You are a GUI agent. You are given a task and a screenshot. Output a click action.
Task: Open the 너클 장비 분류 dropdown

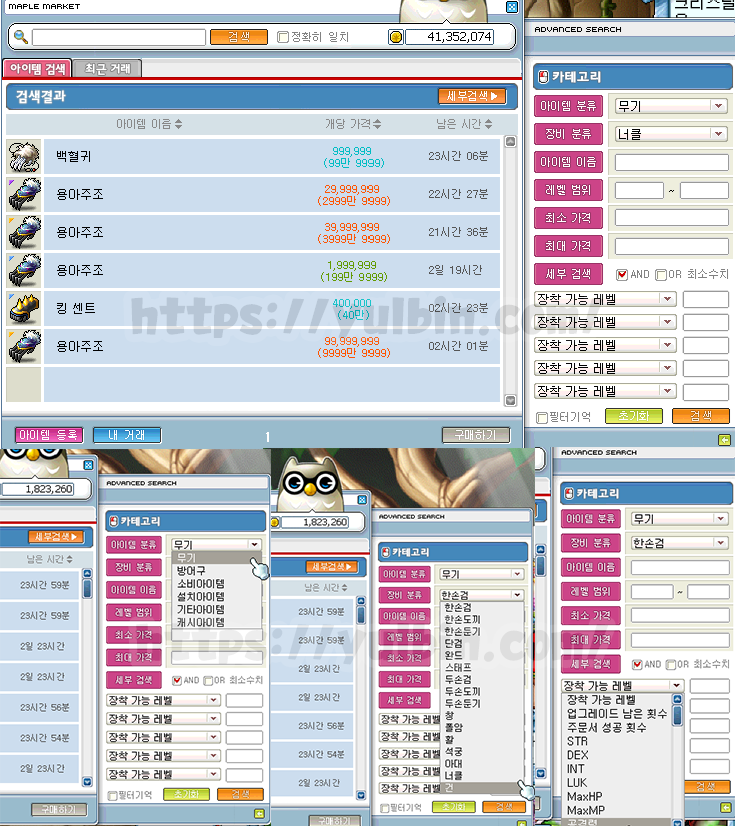pos(671,134)
